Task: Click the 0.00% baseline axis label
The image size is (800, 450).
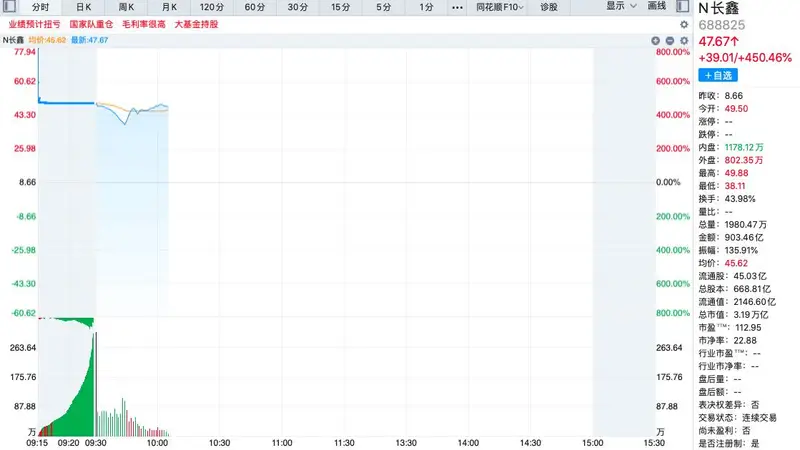Action: 668,182
